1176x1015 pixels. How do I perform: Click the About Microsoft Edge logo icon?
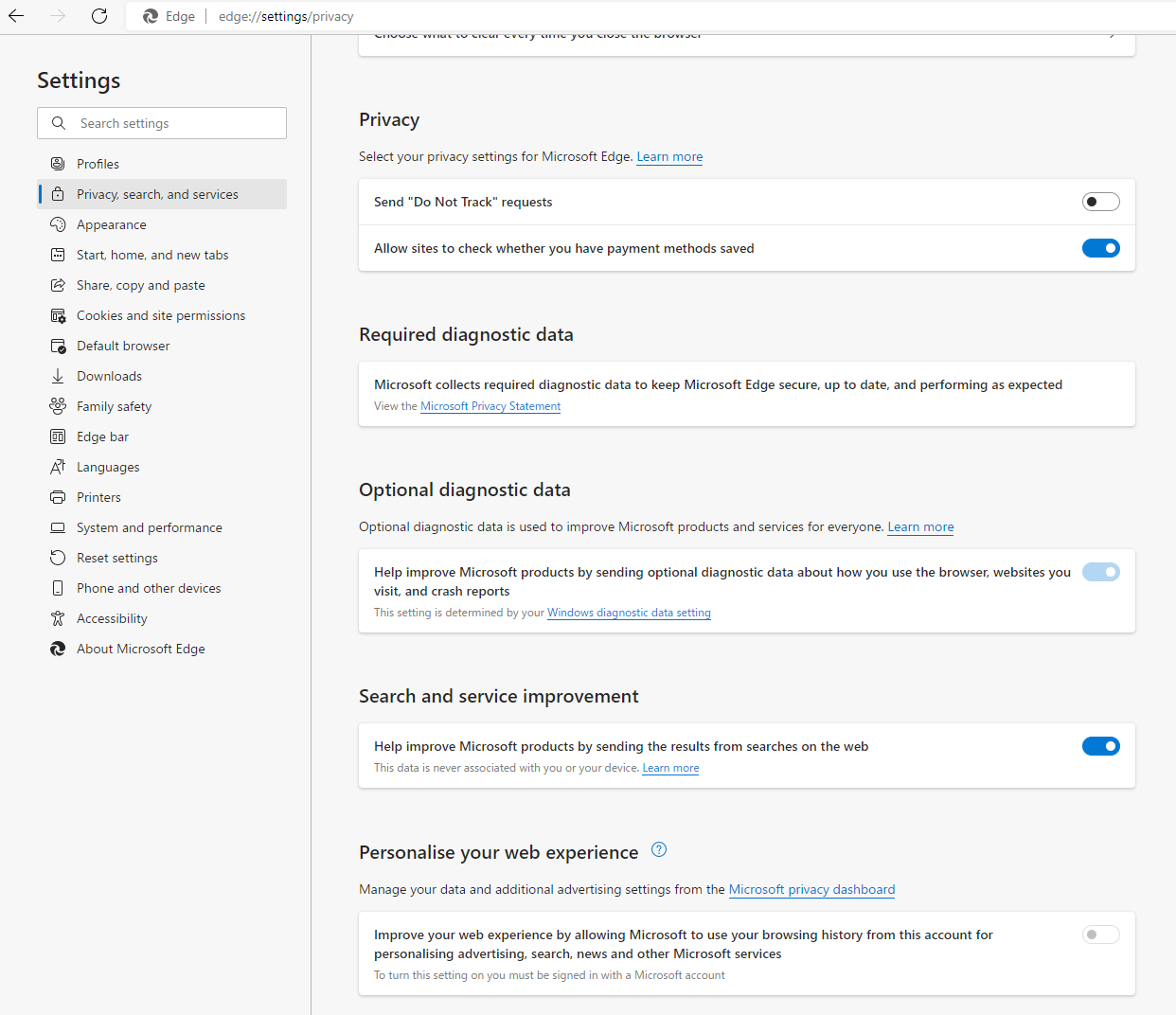click(x=58, y=649)
